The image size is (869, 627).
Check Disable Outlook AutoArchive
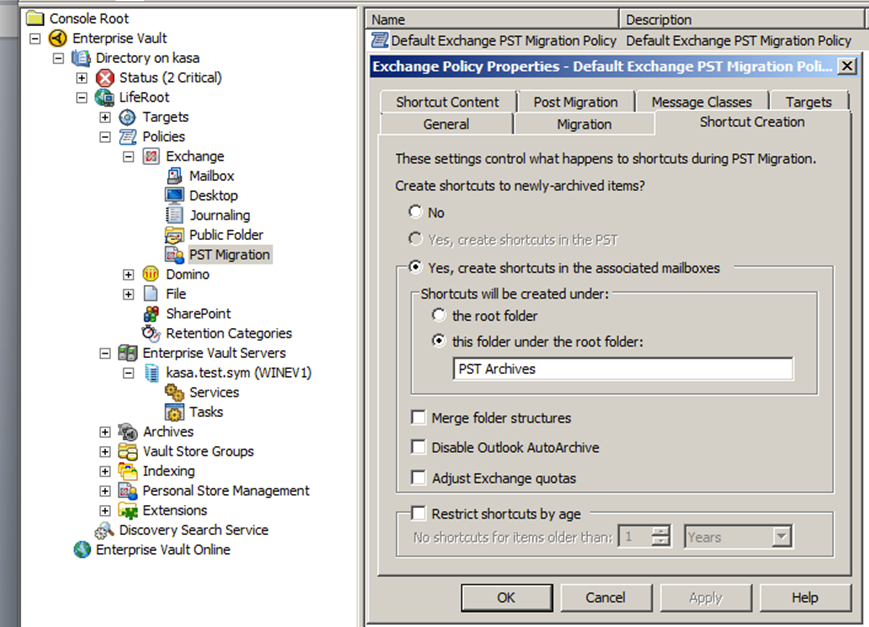point(418,447)
